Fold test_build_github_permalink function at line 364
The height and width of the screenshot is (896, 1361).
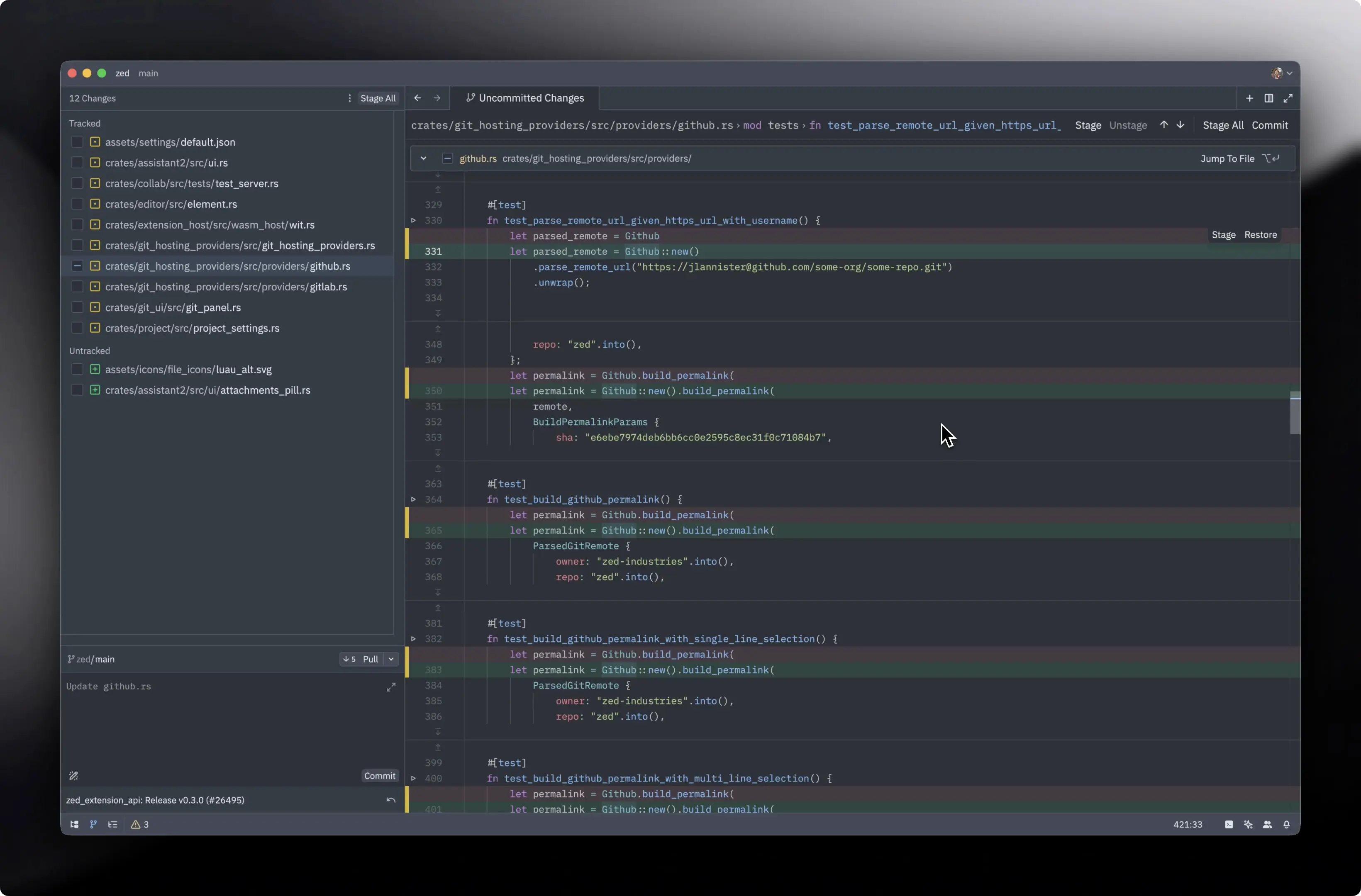[x=413, y=499]
